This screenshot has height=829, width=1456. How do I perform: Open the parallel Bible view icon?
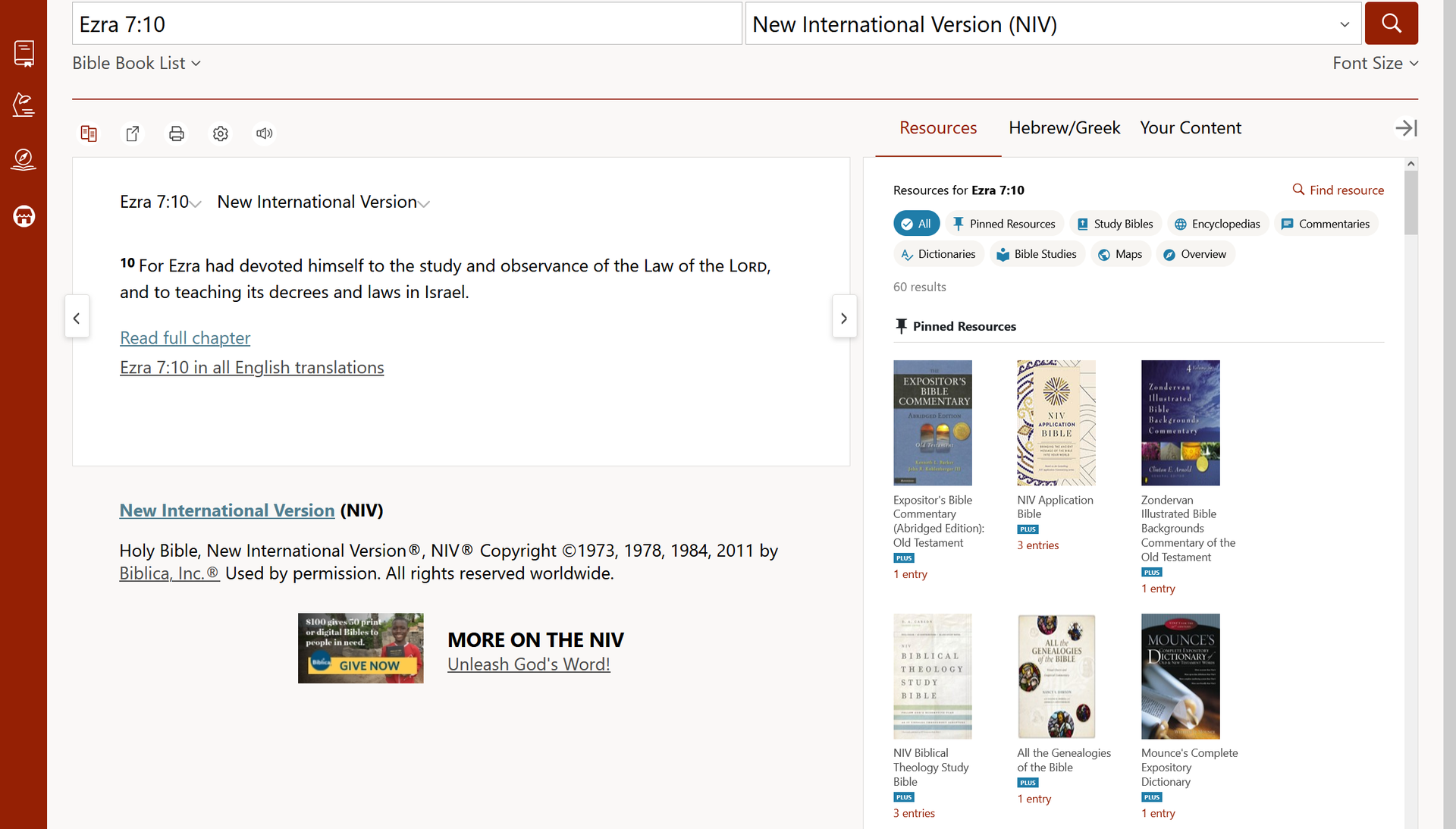(89, 133)
